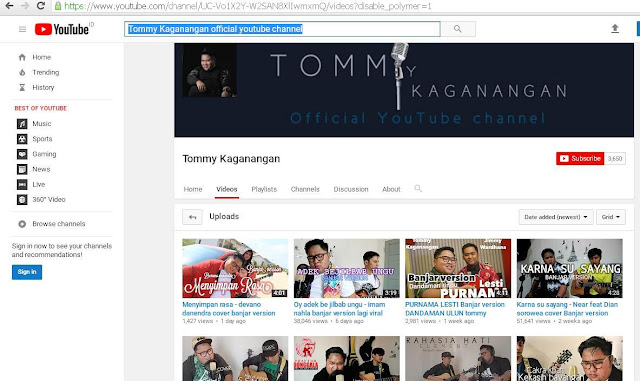Click the YouTube search input field
This screenshot has height=381, width=640.
click(x=282, y=29)
